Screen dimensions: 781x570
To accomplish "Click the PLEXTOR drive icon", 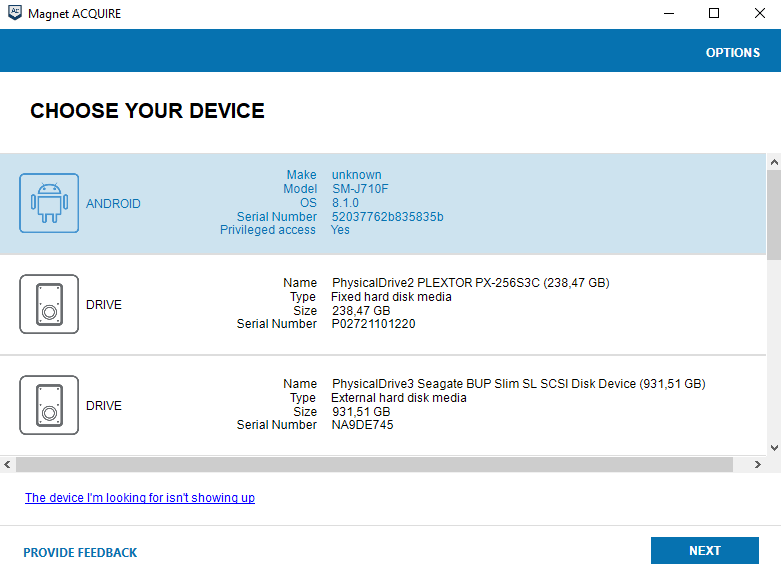I will click(x=49, y=304).
